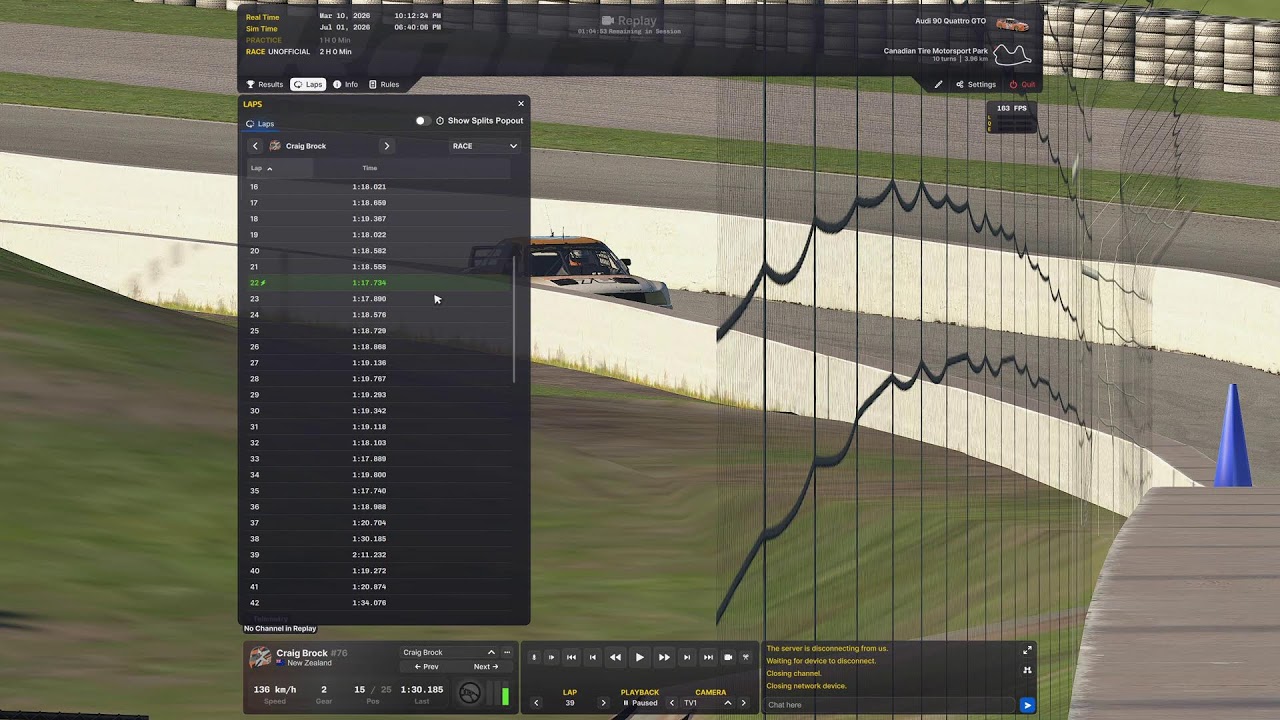
Task: Go to previous replay lap
Action: coord(536,703)
